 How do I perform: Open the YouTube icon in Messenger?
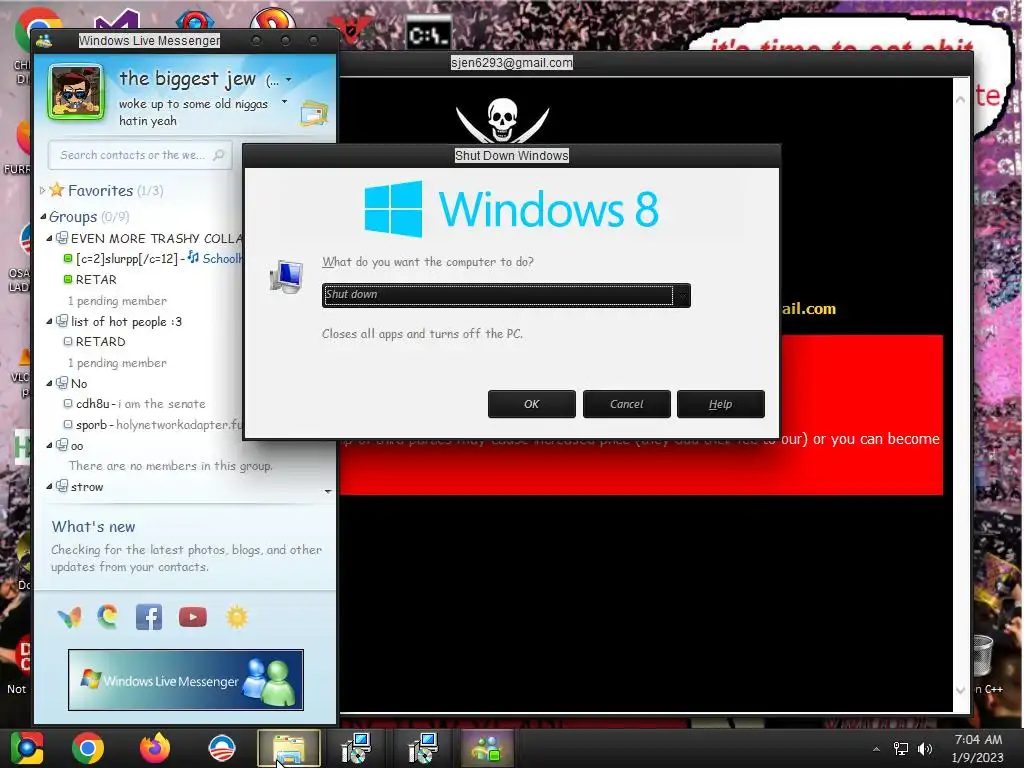[193, 617]
